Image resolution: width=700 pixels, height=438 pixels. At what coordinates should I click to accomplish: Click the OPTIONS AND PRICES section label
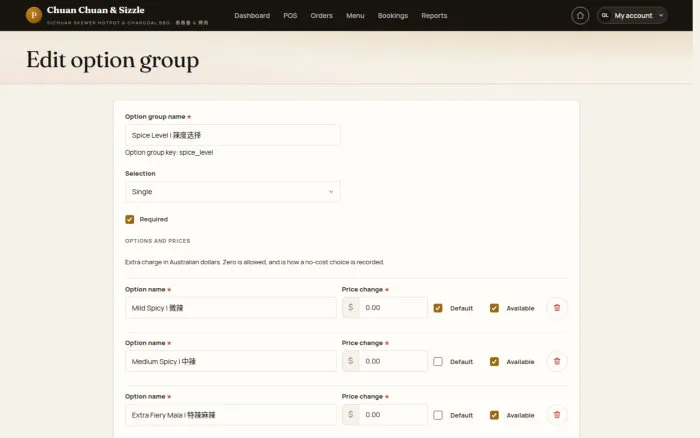pos(158,241)
